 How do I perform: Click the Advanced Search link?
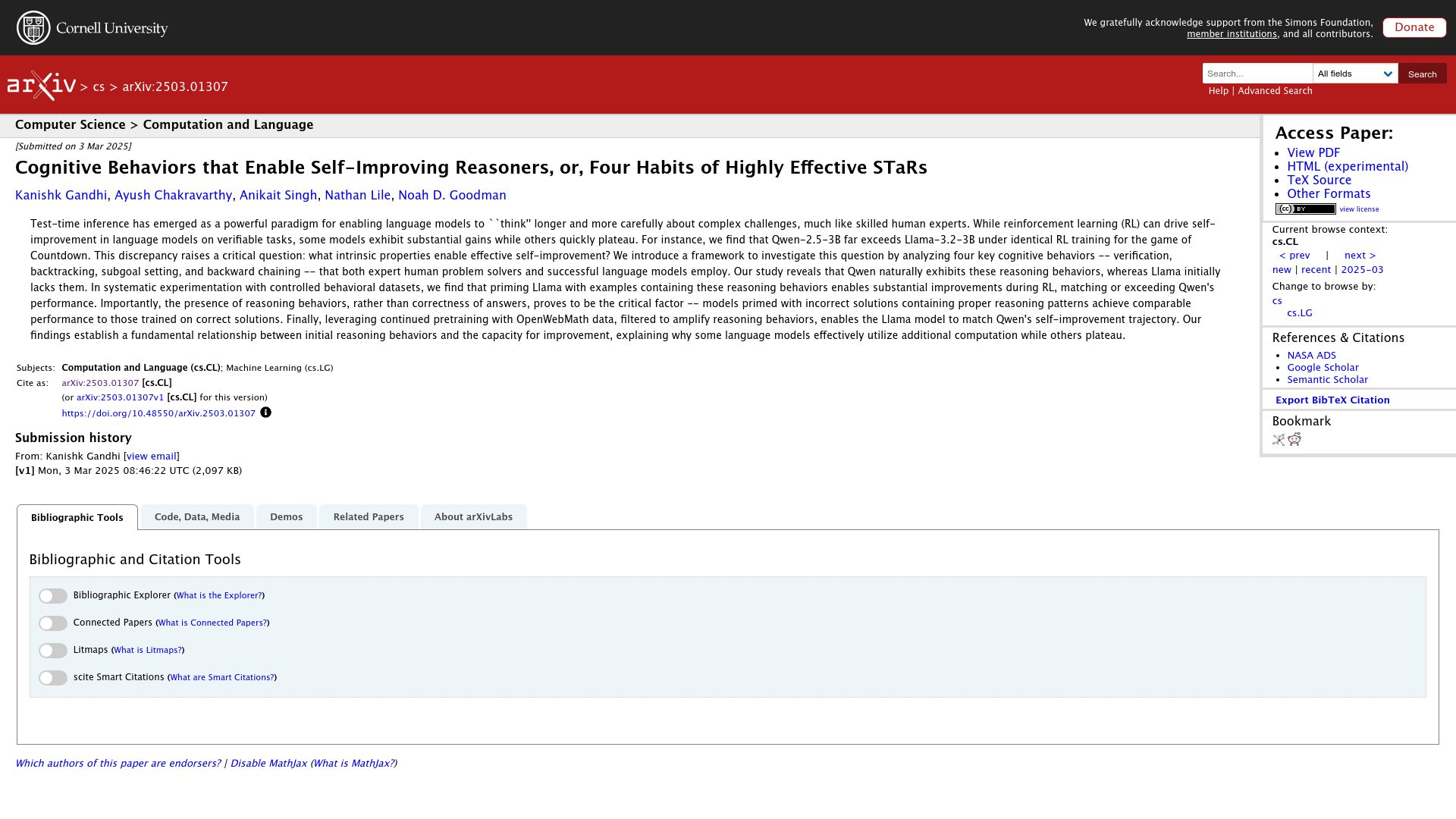pos(1275,91)
